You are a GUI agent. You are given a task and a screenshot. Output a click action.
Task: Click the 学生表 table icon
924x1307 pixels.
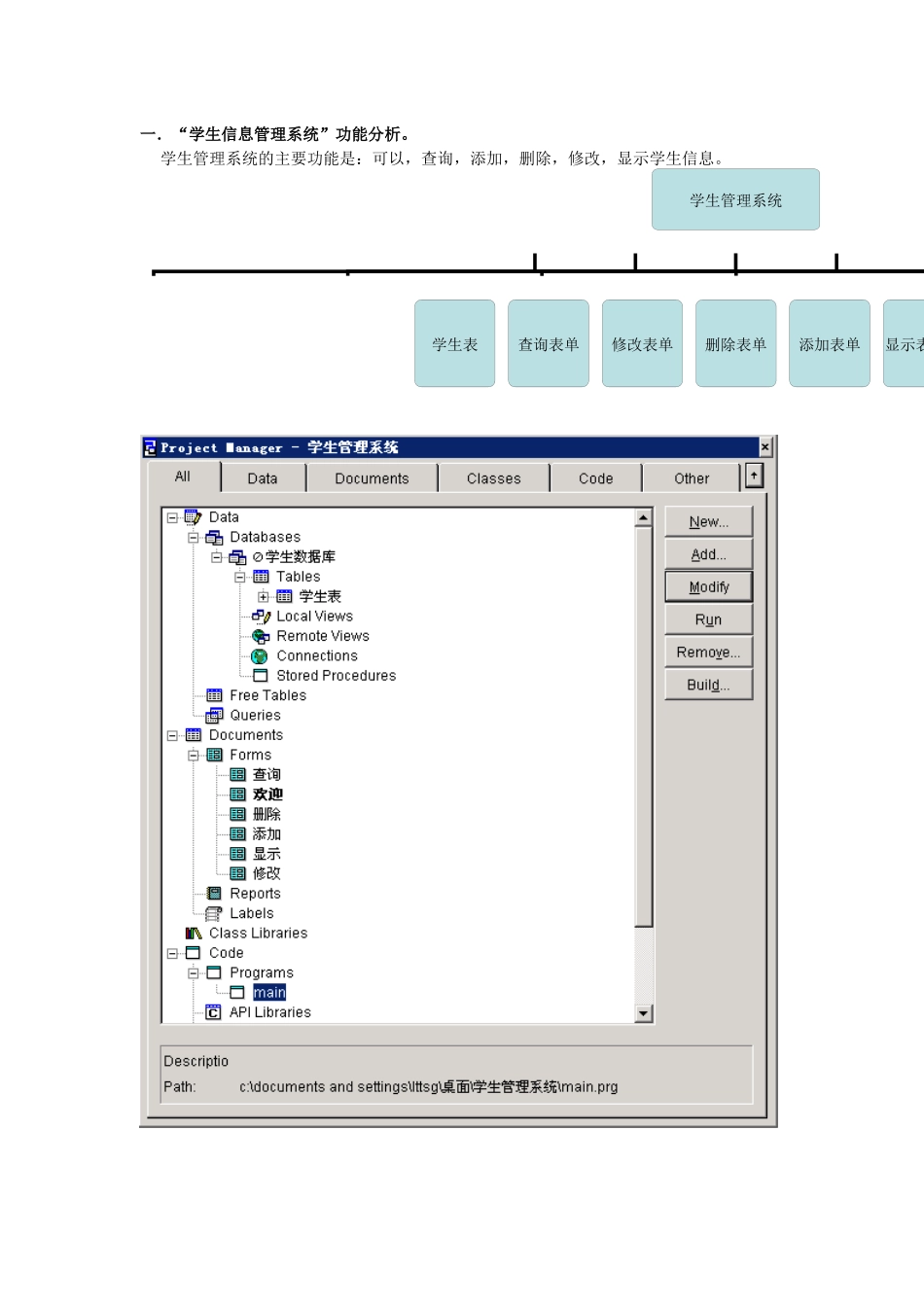pyautogui.click(x=284, y=596)
